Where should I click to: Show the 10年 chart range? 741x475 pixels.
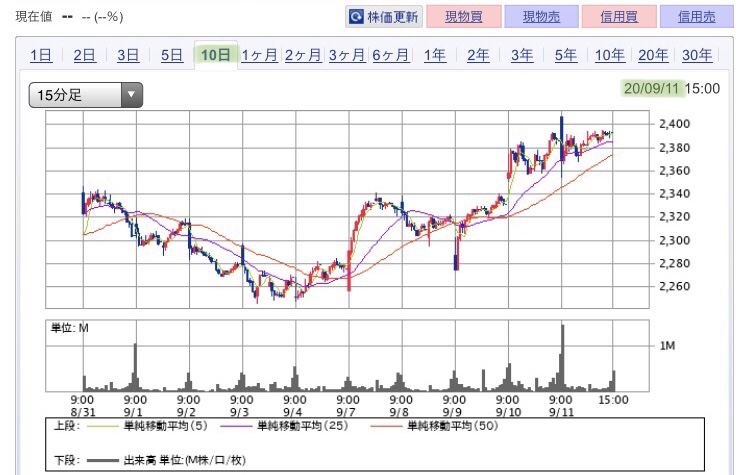(610, 55)
